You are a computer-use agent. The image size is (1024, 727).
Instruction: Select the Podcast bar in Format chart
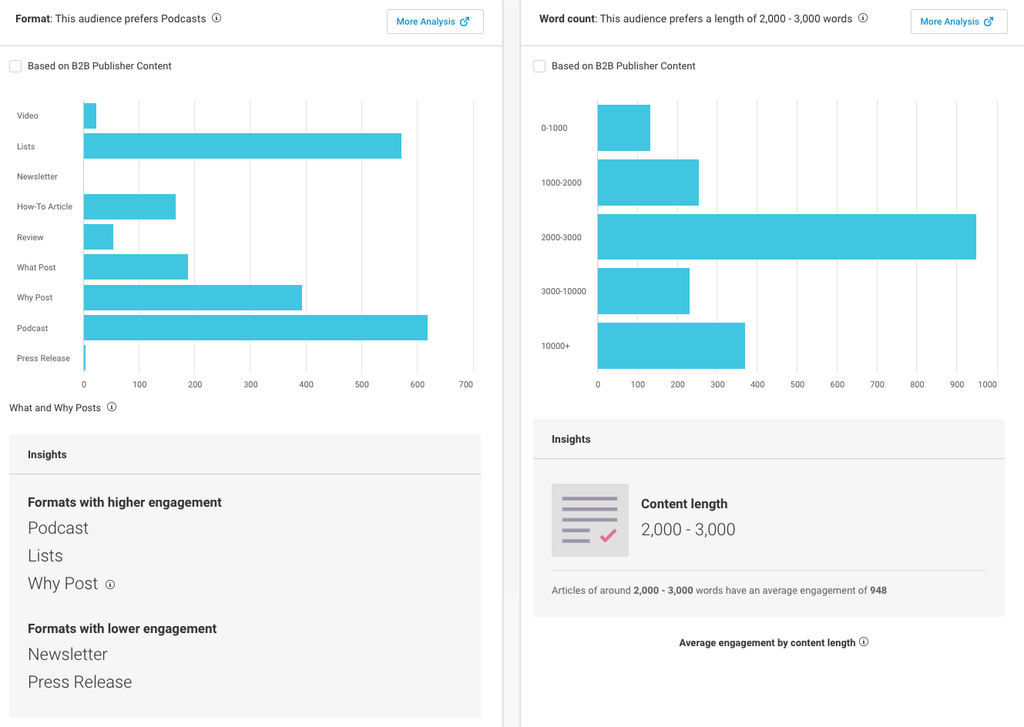pyautogui.click(x=255, y=328)
